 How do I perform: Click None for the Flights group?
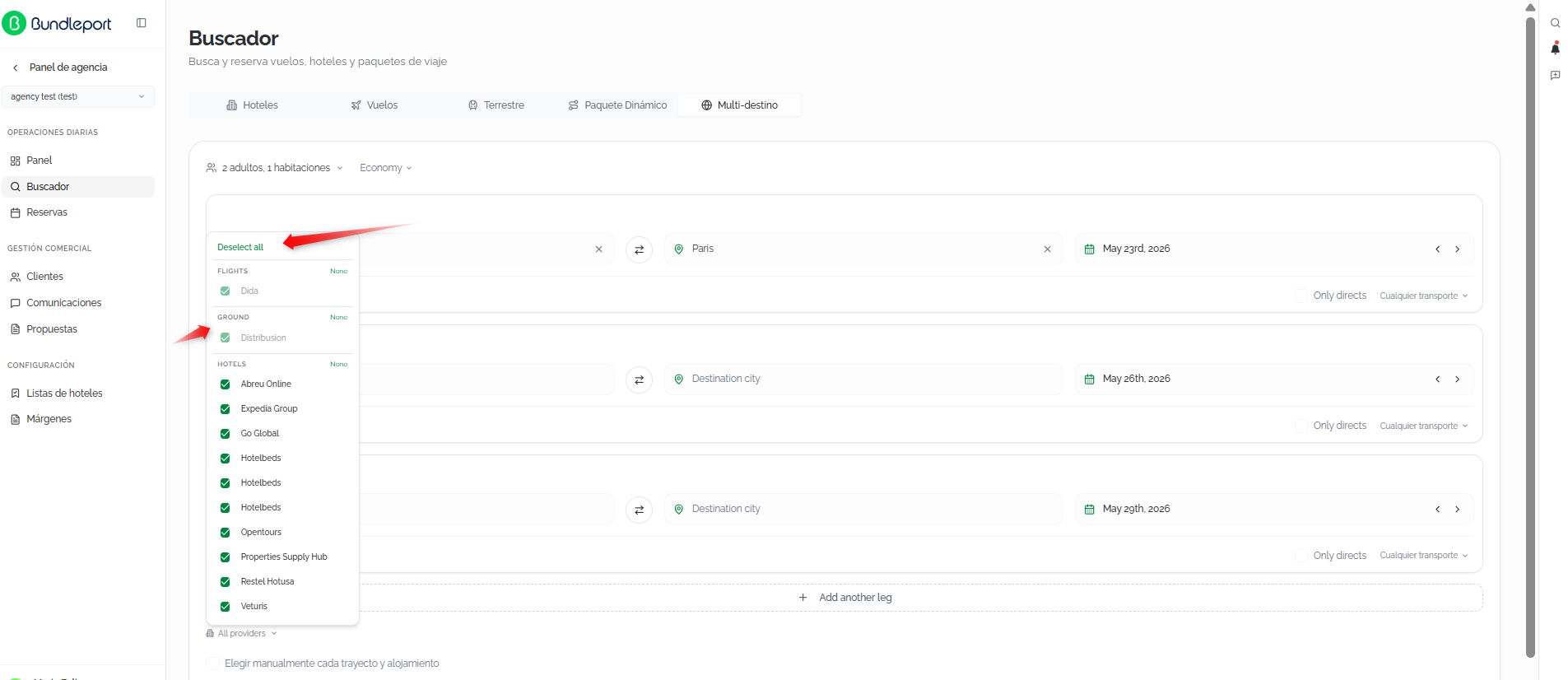click(x=339, y=271)
